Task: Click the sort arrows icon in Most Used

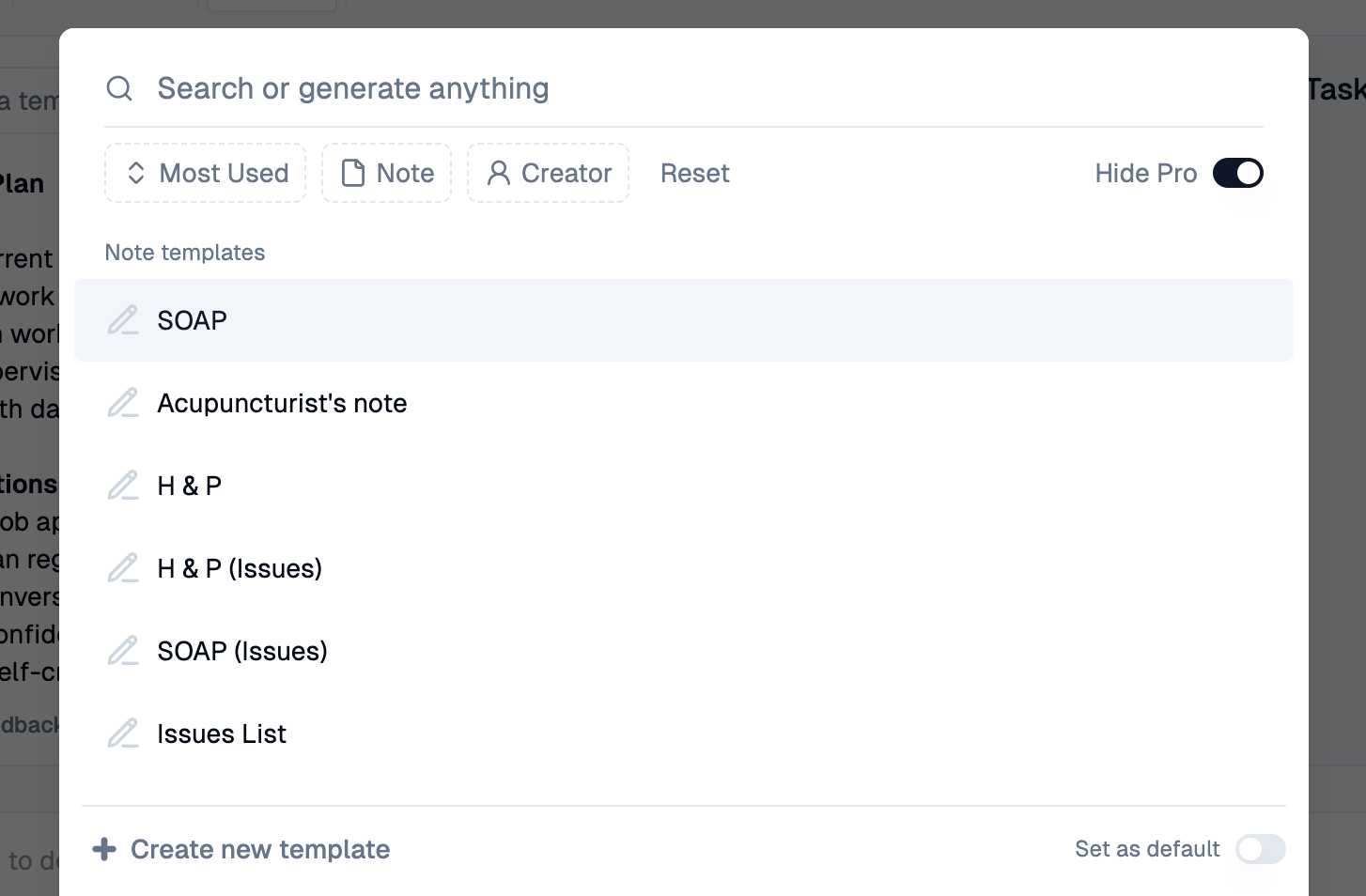Action: click(136, 173)
